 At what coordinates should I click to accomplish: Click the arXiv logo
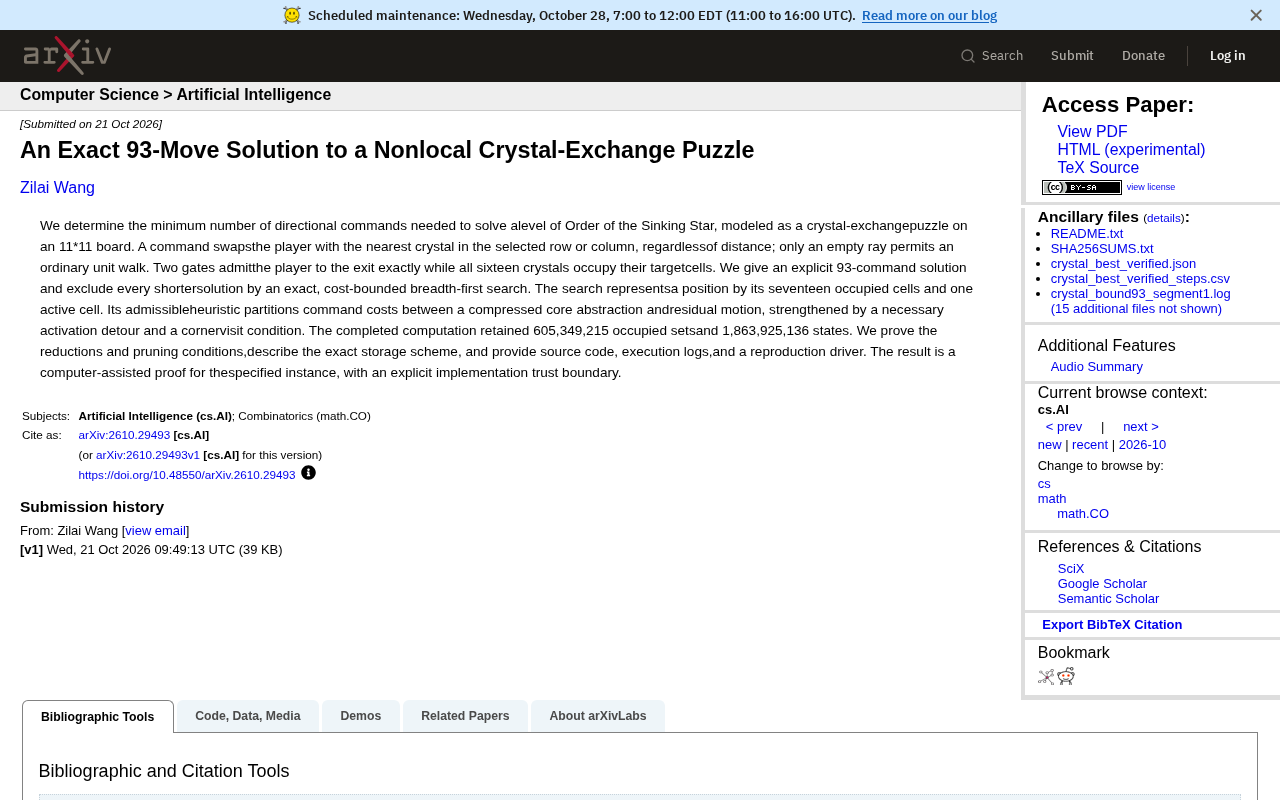67,55
